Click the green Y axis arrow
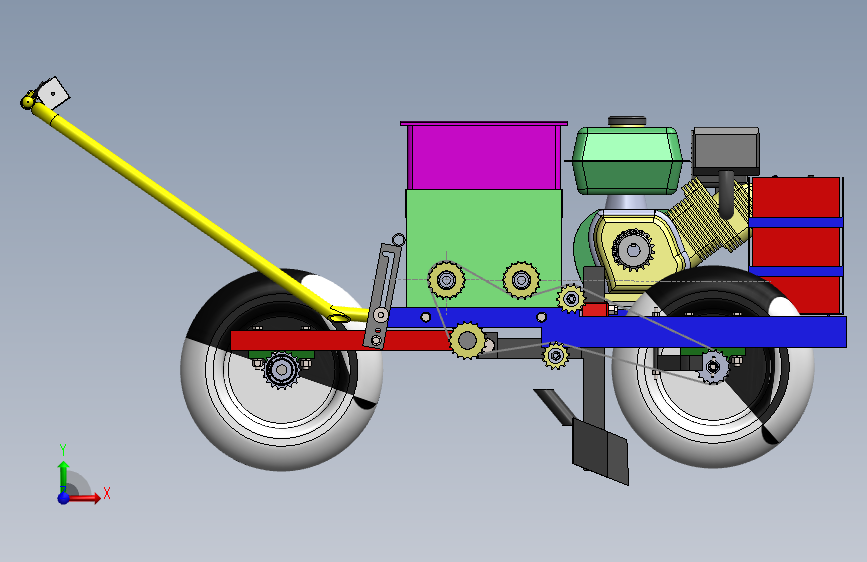 point(64,476)
